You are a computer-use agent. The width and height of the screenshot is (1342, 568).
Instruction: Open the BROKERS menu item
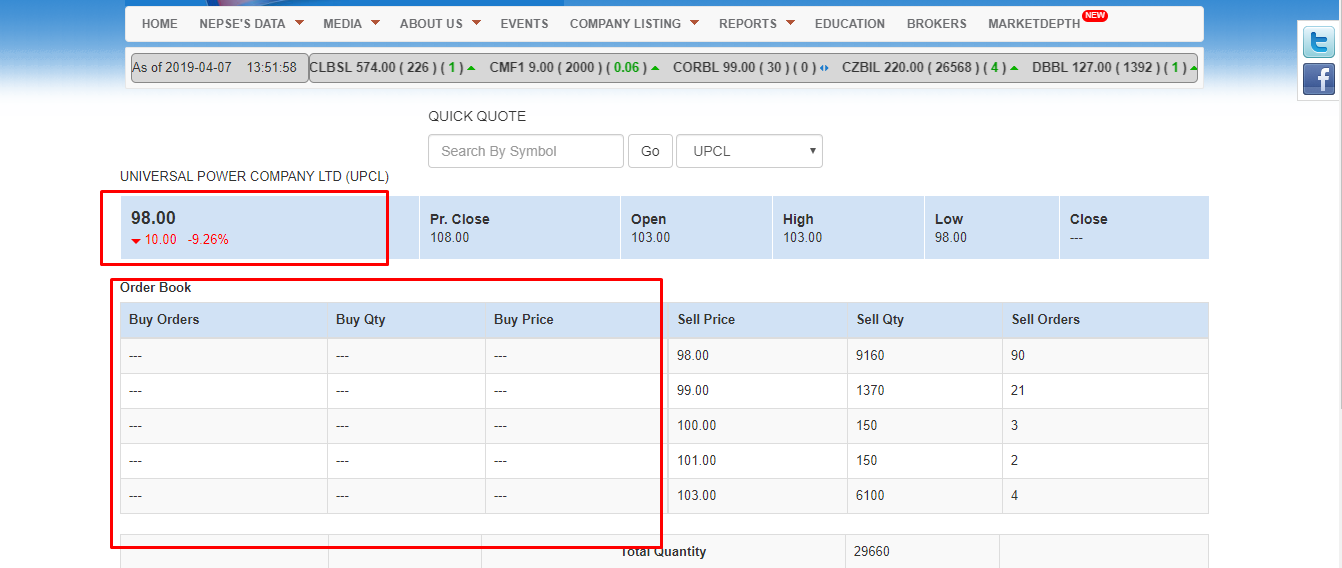pos(936,23)
